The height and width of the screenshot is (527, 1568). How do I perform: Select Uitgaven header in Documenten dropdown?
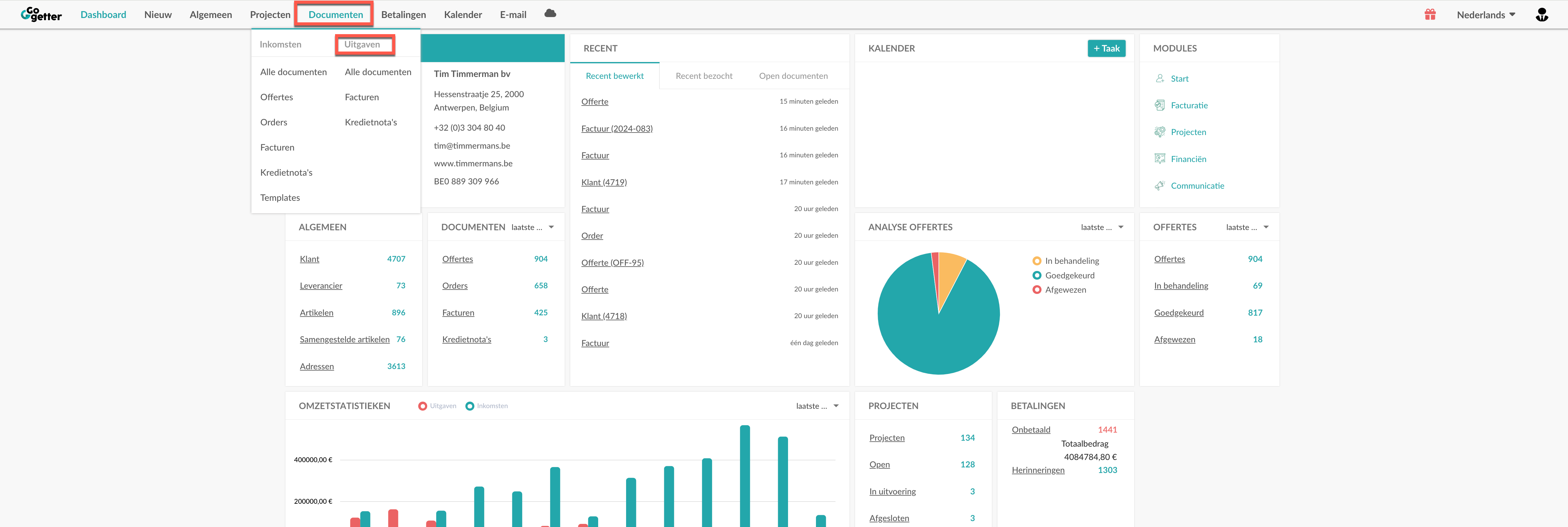(x=362, y=44)
